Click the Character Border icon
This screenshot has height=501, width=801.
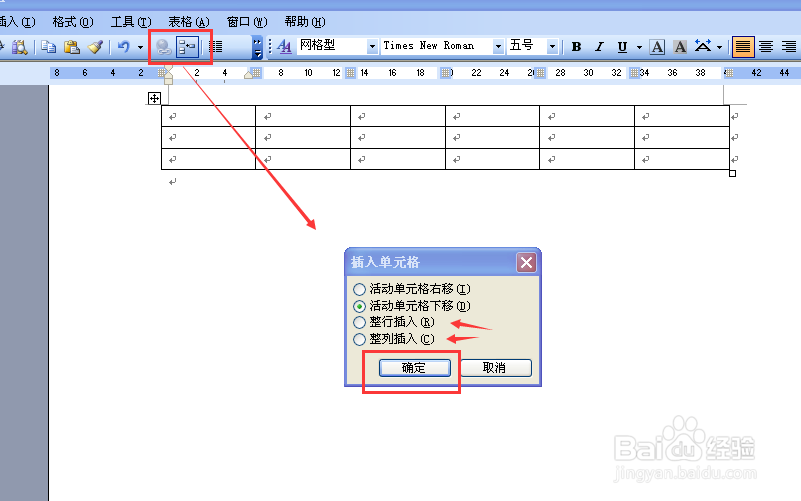click(x=657, y=47)
